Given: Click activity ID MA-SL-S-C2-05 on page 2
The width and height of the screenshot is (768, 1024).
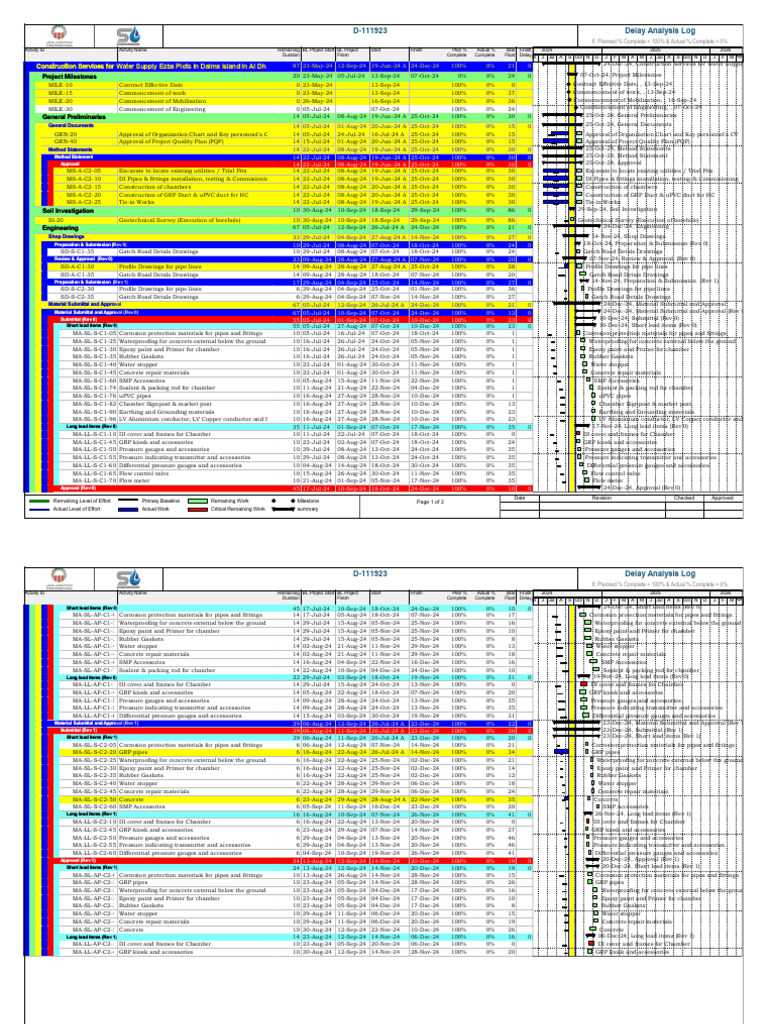Looking at the screenshot, I should coord(95,744).
